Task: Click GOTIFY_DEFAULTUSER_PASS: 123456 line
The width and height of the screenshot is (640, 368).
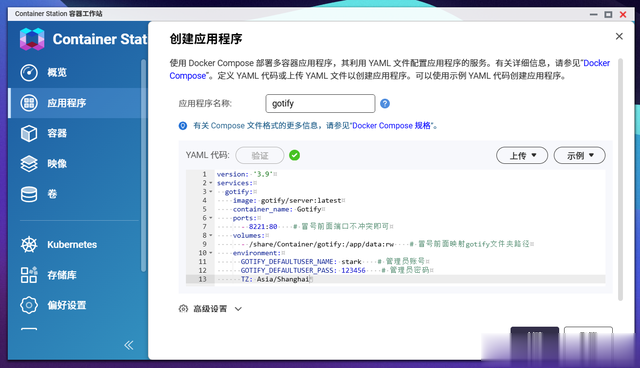Action: click(303, 270)
